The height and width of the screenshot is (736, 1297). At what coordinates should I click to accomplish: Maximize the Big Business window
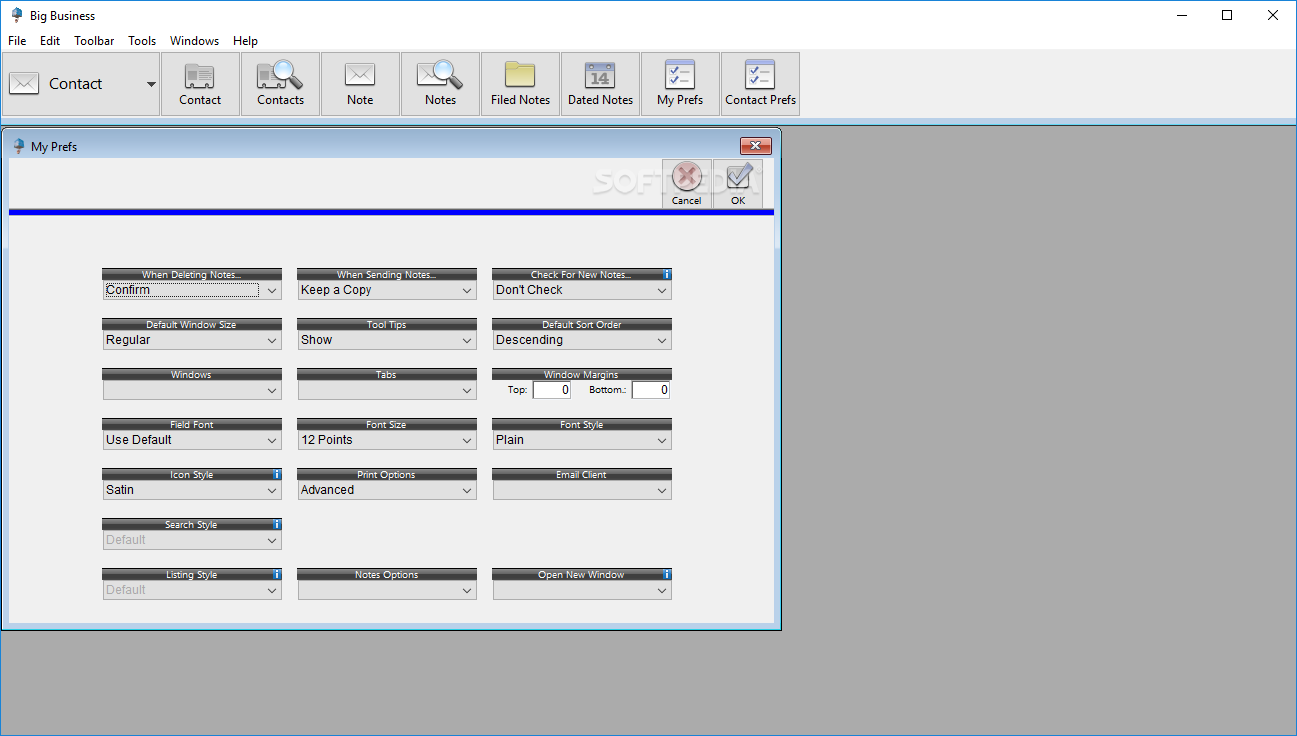click(1227, 15)
